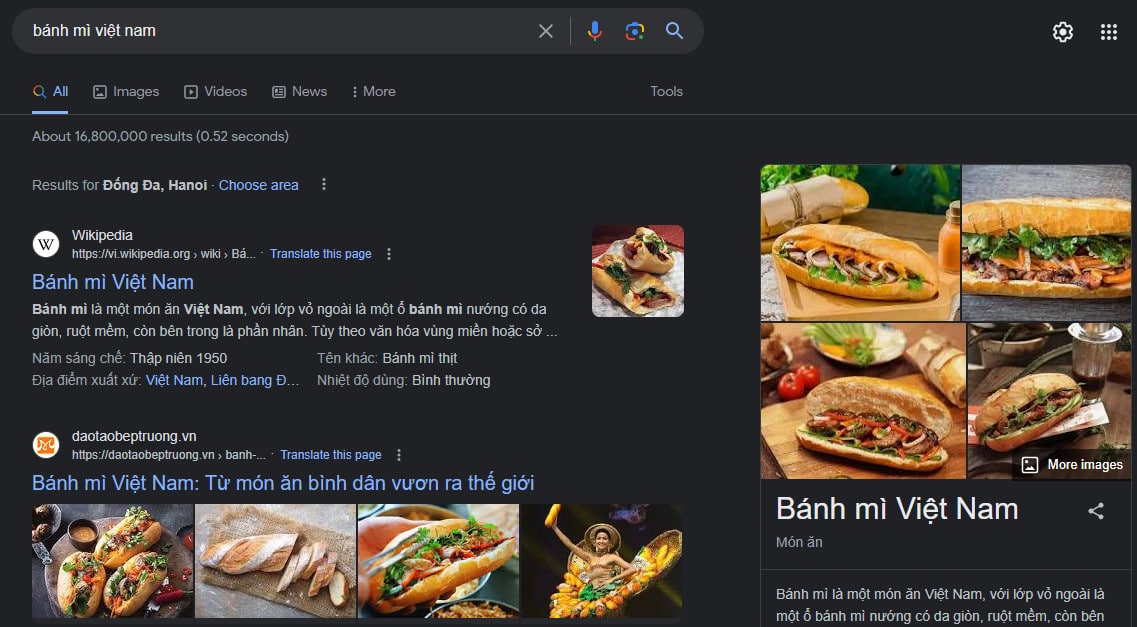Screen dimensions: 1137x627
Task: Click the 'Món ăn' subtitle in knowledge panel
Action: (x=799, y=542)
